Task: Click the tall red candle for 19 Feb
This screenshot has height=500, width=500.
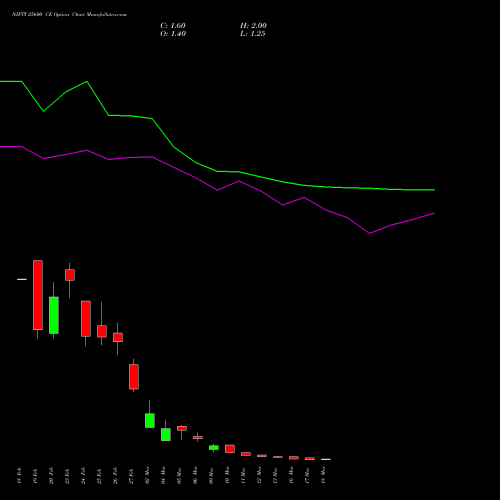Action: click(38, 295)
